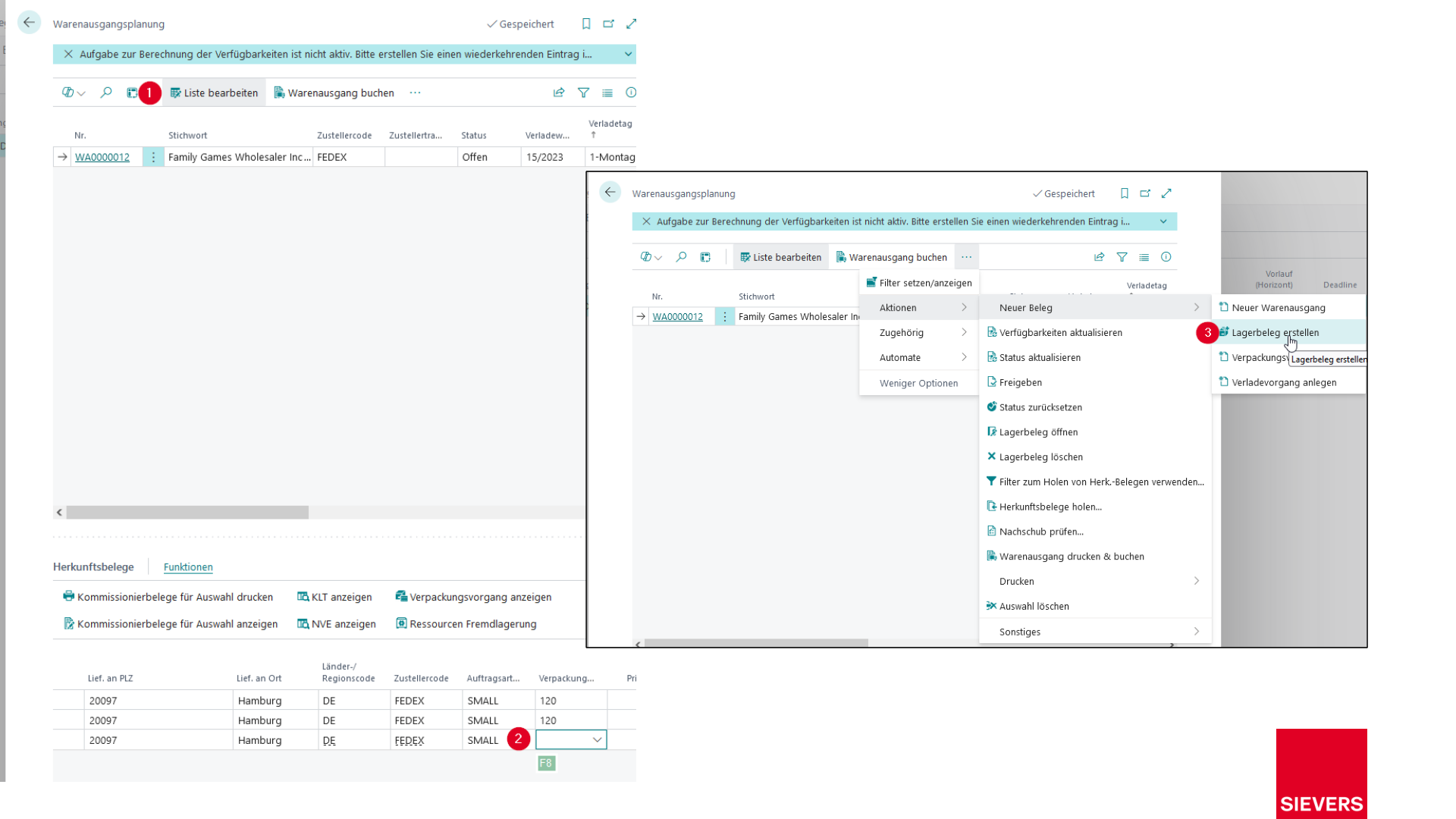Viewport: 1456px width, 819px height.
Task: Select Status aktualisieren
Action: click(x=1095, y=358)
